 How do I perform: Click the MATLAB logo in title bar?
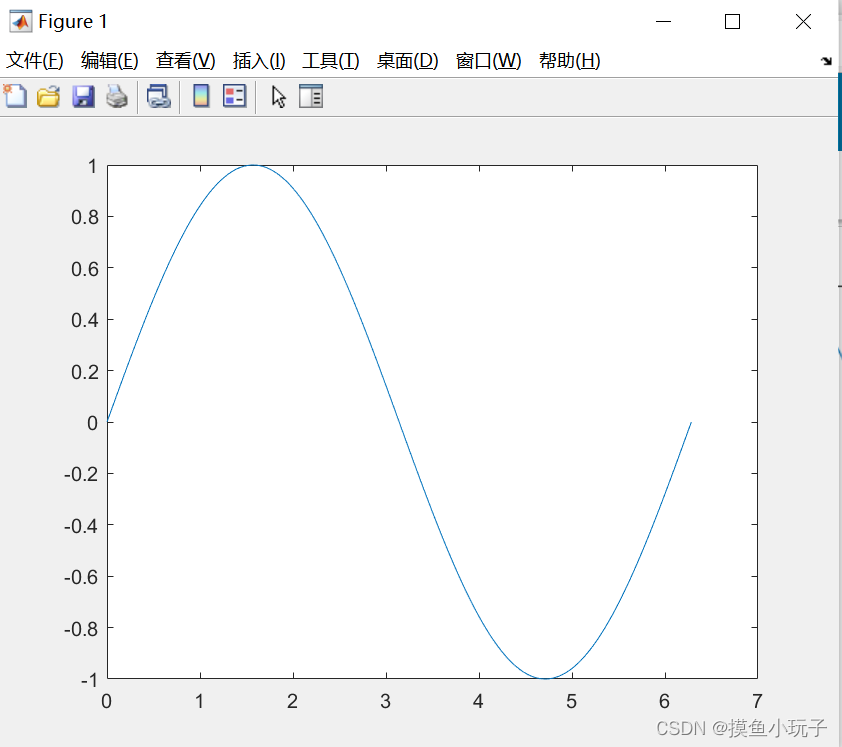click(x=20, y=21)
